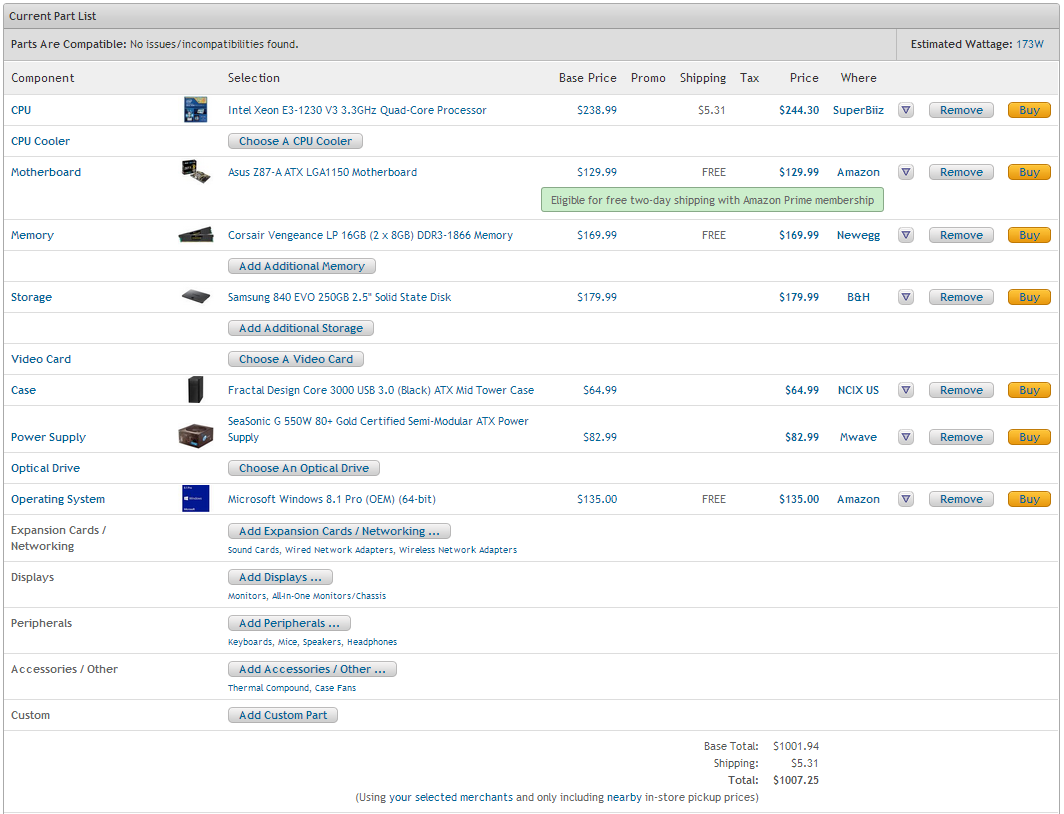Click the Intel Xeon CPU product thumbnail
Image resolution: width=1064 pixels, height=814 pixels.
195,110
